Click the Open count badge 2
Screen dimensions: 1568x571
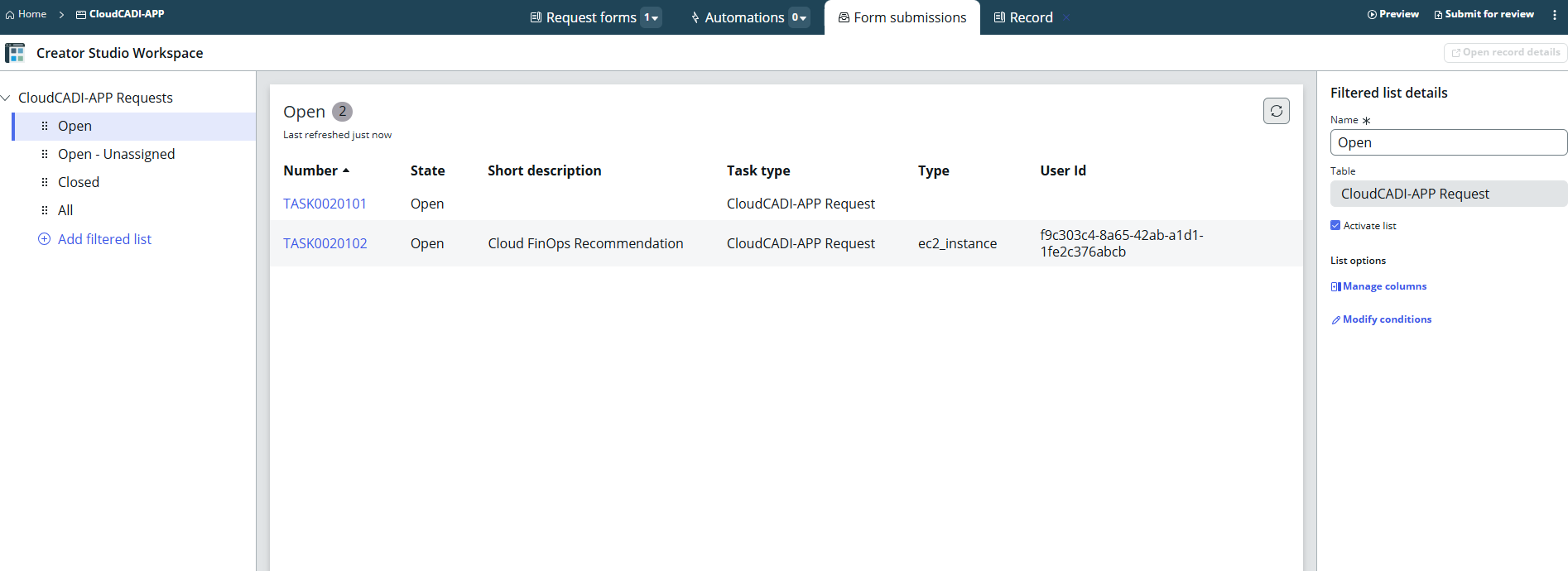point(343,111)
